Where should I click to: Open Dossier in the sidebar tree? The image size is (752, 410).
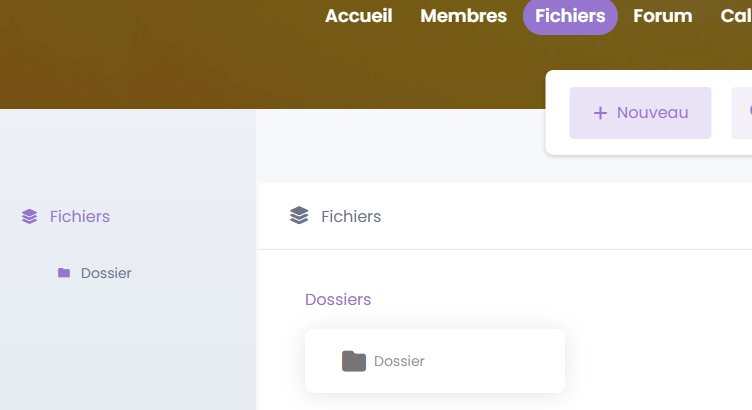tap(106, 273)
